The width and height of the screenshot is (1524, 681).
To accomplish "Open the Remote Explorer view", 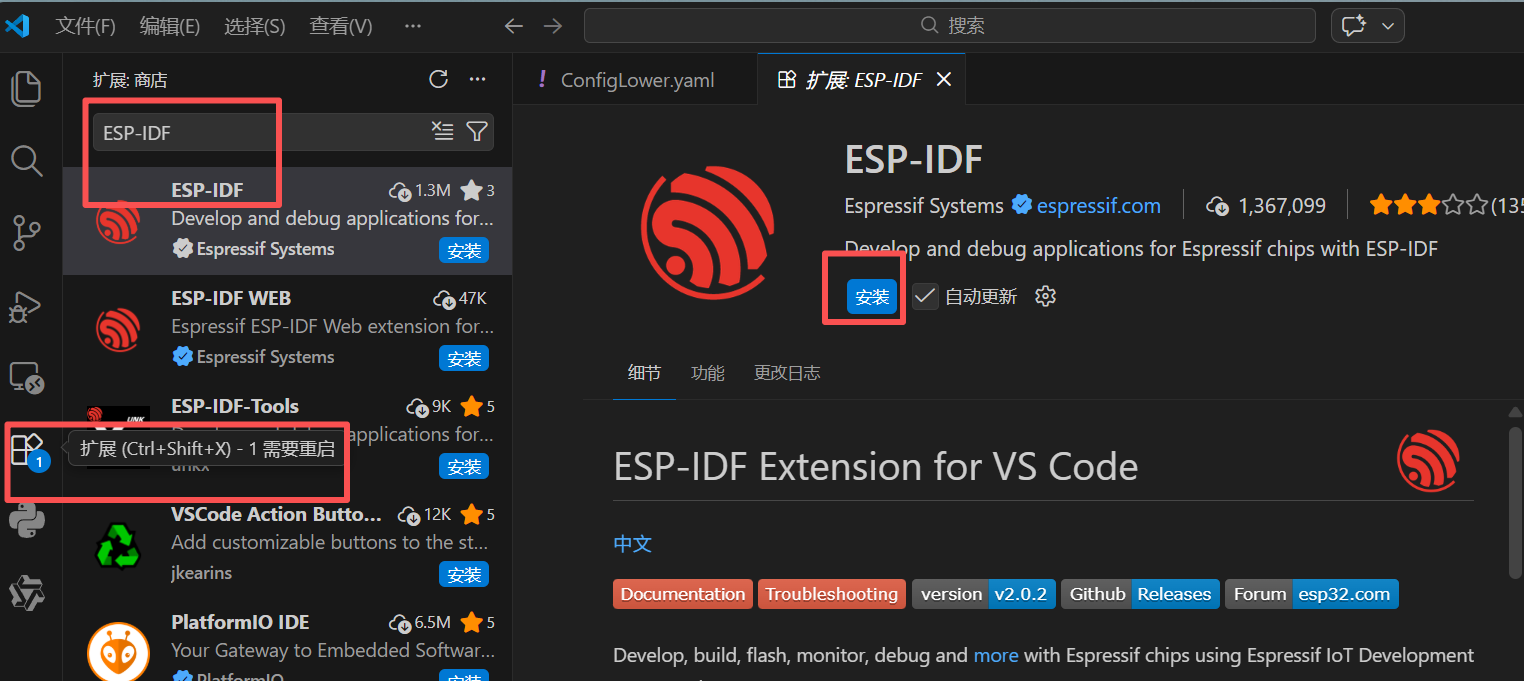I will coord(26,378).
